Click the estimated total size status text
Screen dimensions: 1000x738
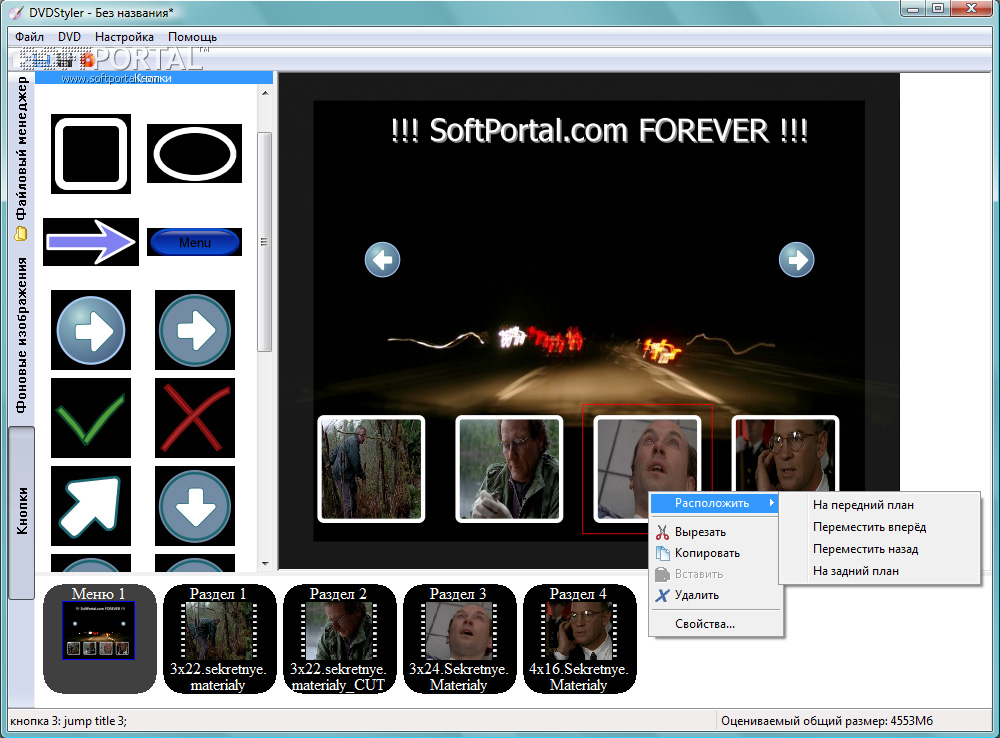pyautogui.click(x=827, y=721)
